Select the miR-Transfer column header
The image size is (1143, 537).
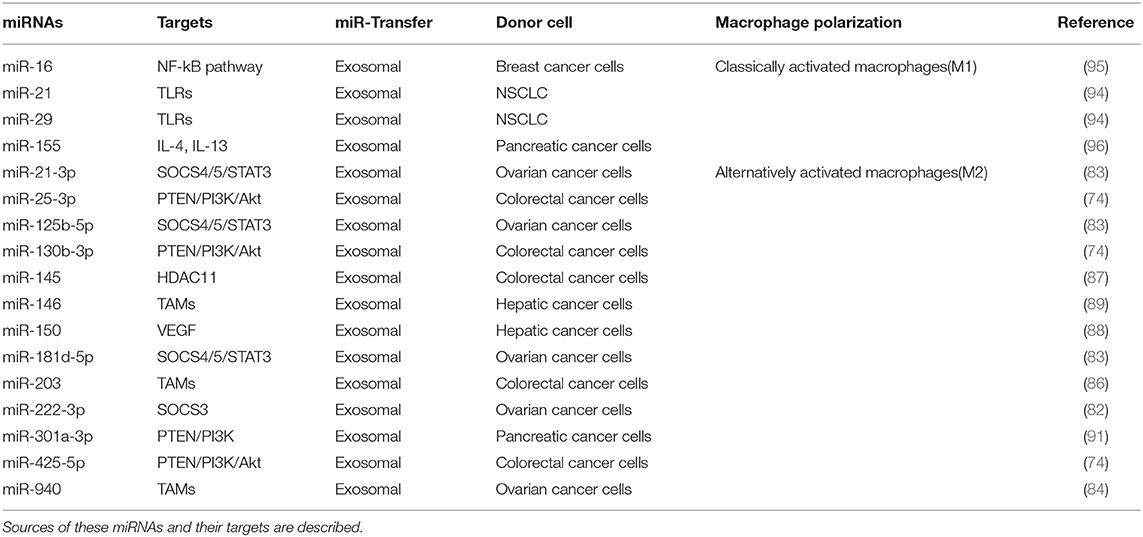(383, 23)
